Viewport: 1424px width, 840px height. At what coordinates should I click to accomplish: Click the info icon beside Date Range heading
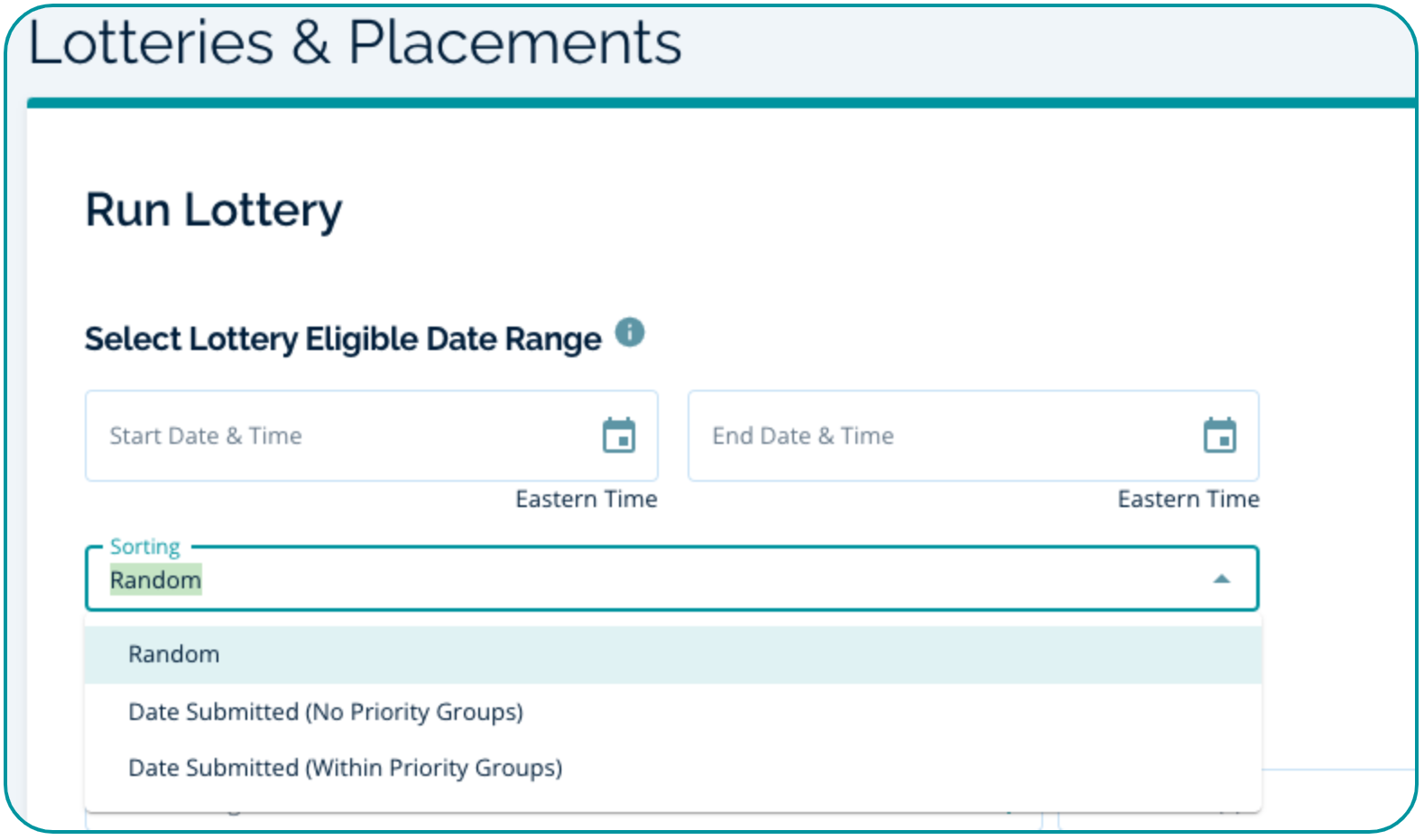pyautogui.click(x=630, y=332)
